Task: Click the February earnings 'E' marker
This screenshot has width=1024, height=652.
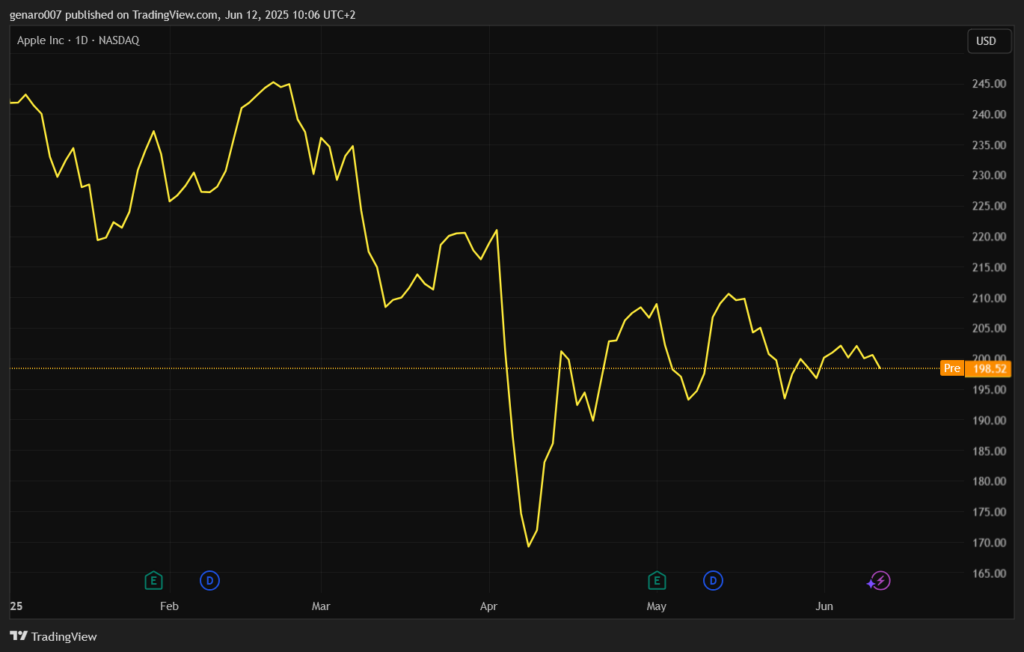Action: pos(153,580)
